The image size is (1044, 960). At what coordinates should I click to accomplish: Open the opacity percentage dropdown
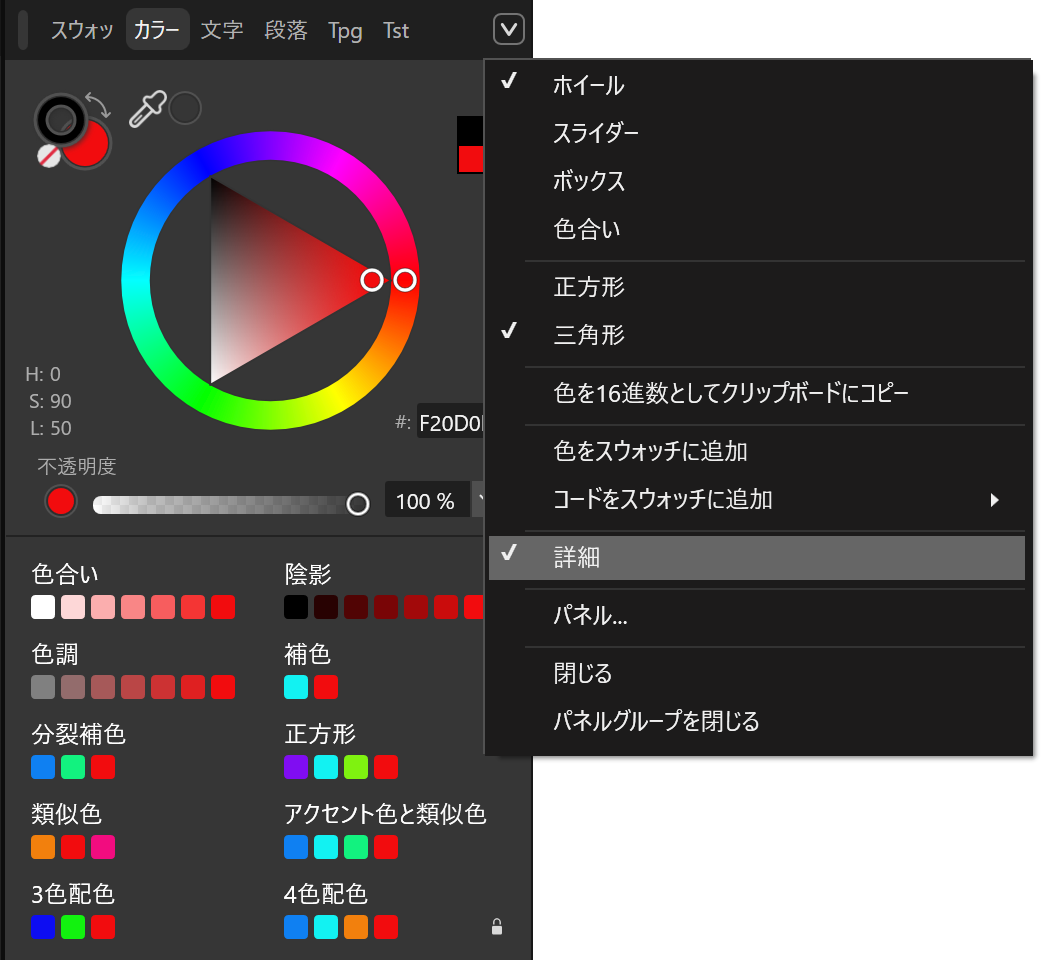481,500
